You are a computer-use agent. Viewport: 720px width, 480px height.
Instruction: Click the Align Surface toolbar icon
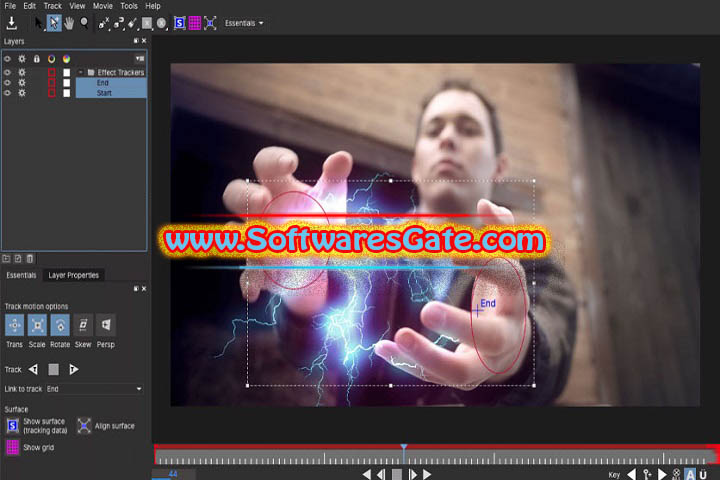tap(210, 23)
